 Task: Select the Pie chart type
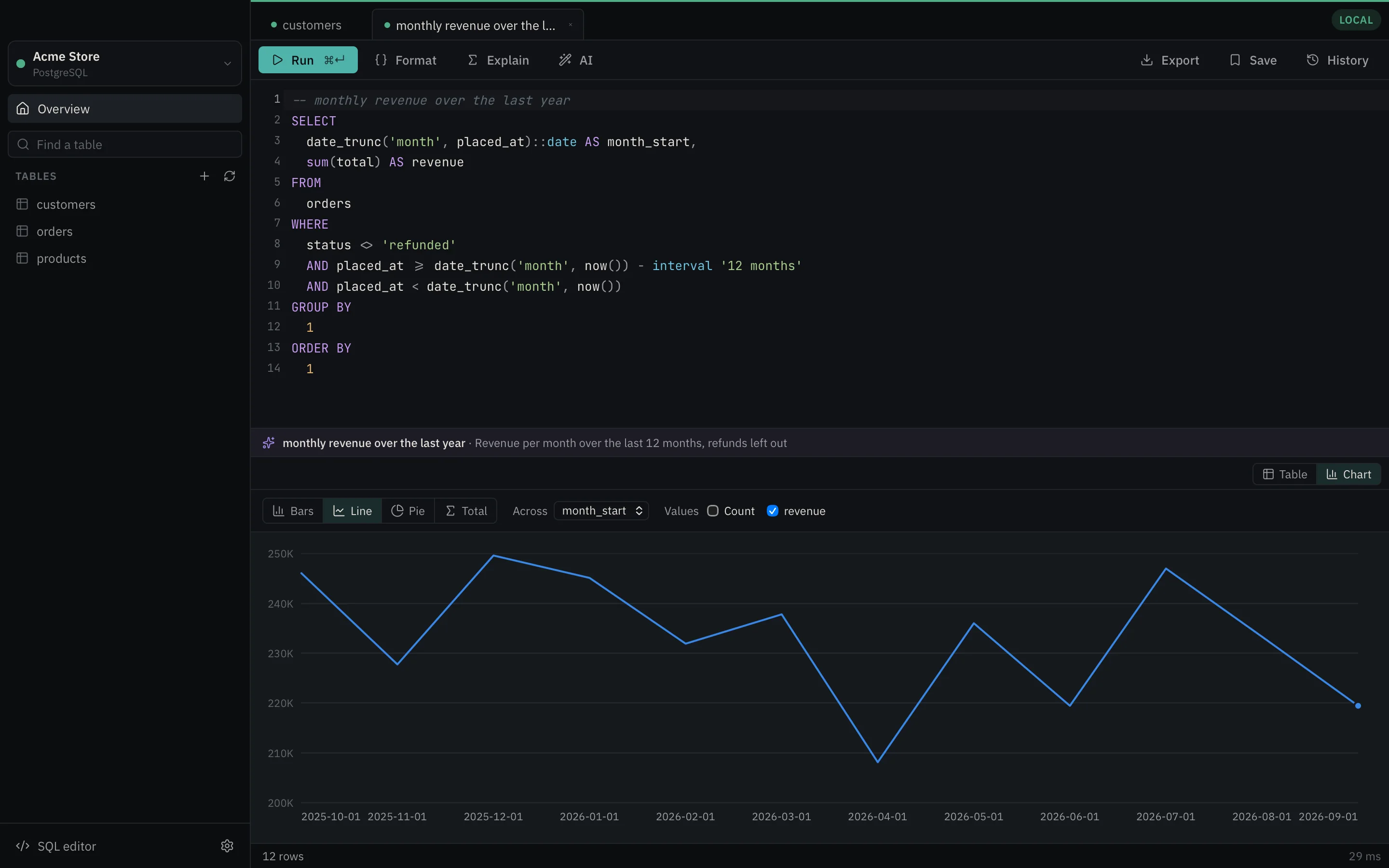coord(408,510)
